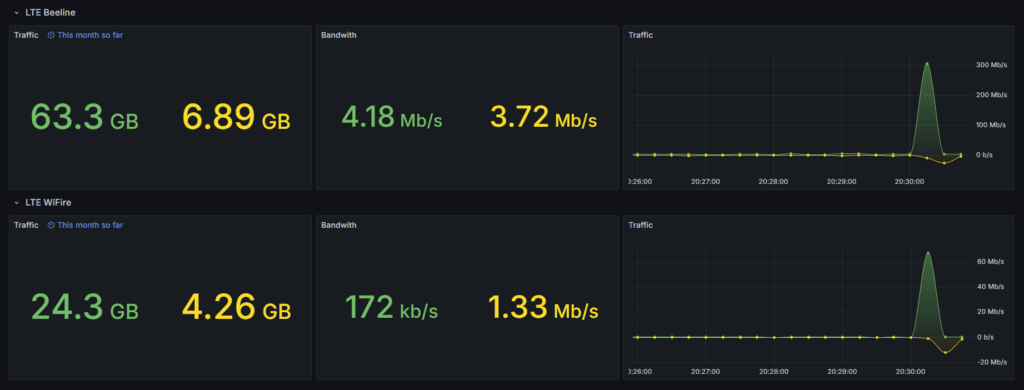
Task: Click the 6.89 GB yellow stat value
Action: click(x=236, y=117)
